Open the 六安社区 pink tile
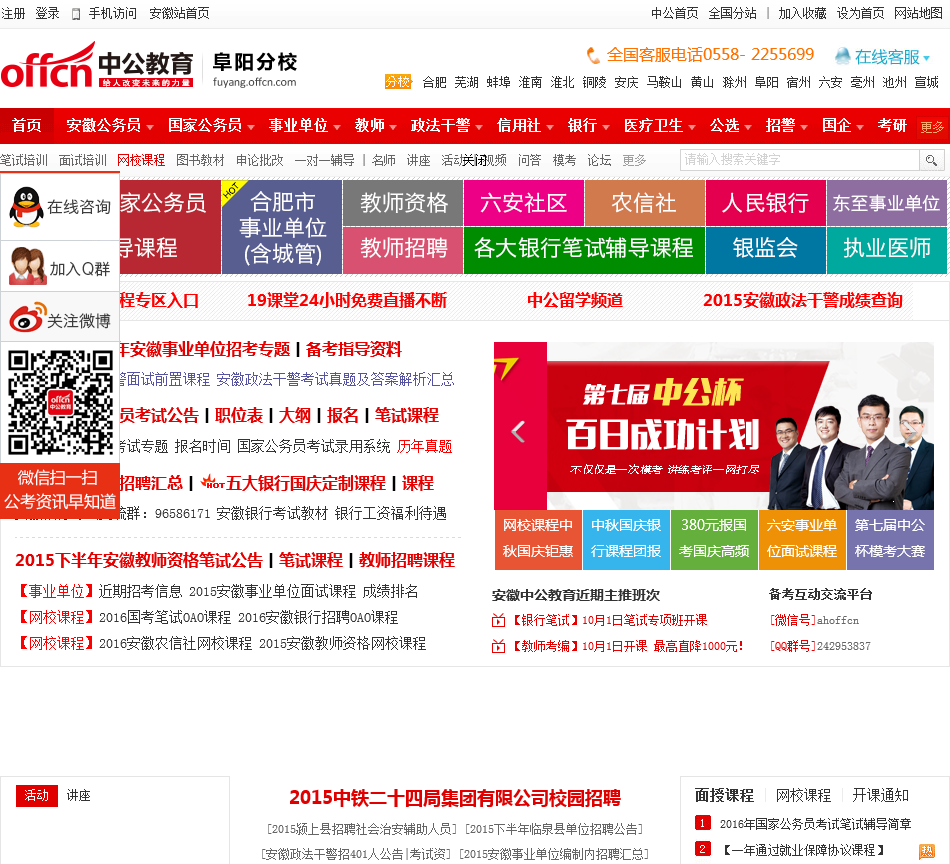 (523, 202)
